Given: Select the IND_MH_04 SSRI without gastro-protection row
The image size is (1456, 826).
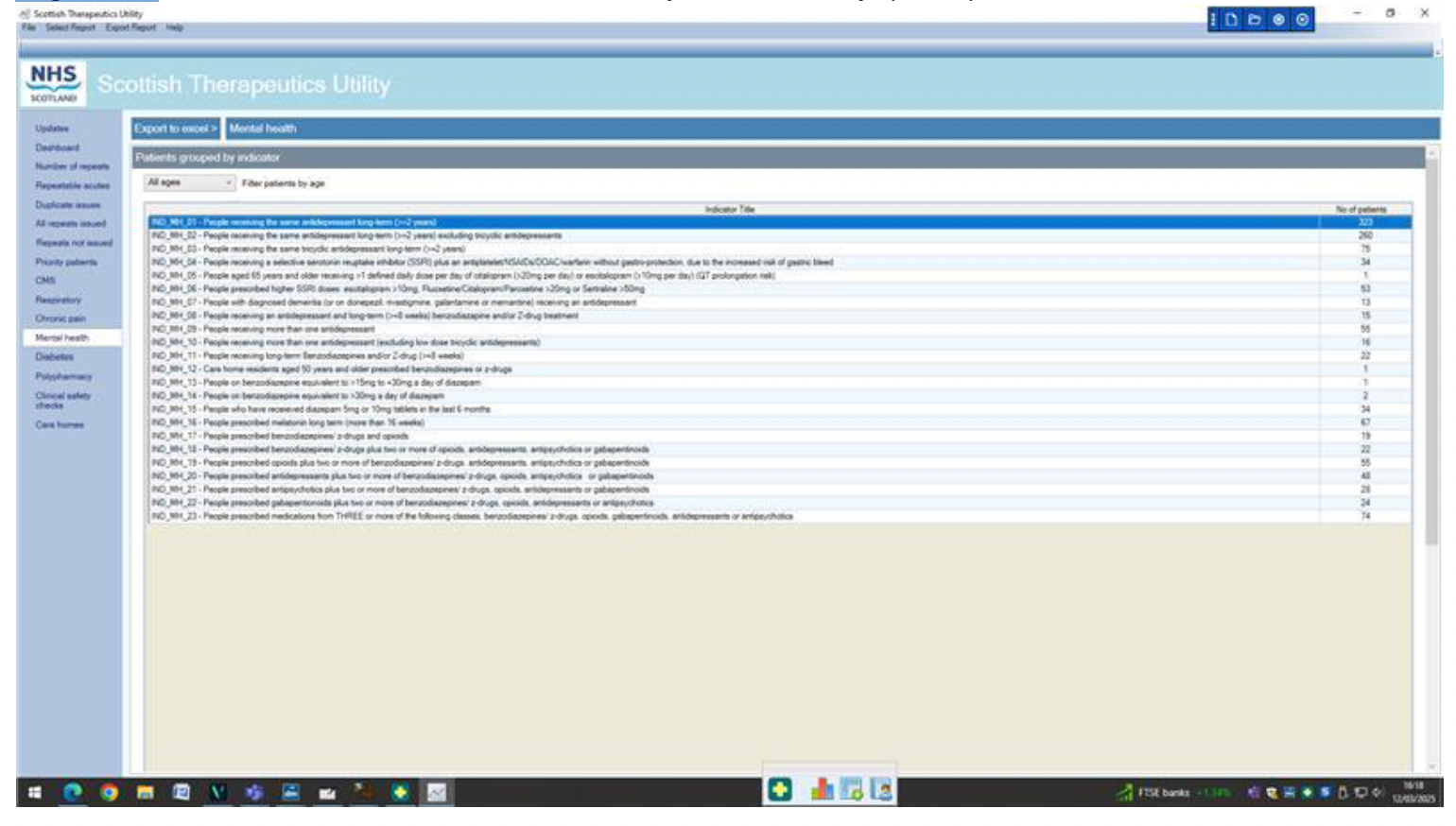Looking at the screenshot, I should click(x=779, y=262).
